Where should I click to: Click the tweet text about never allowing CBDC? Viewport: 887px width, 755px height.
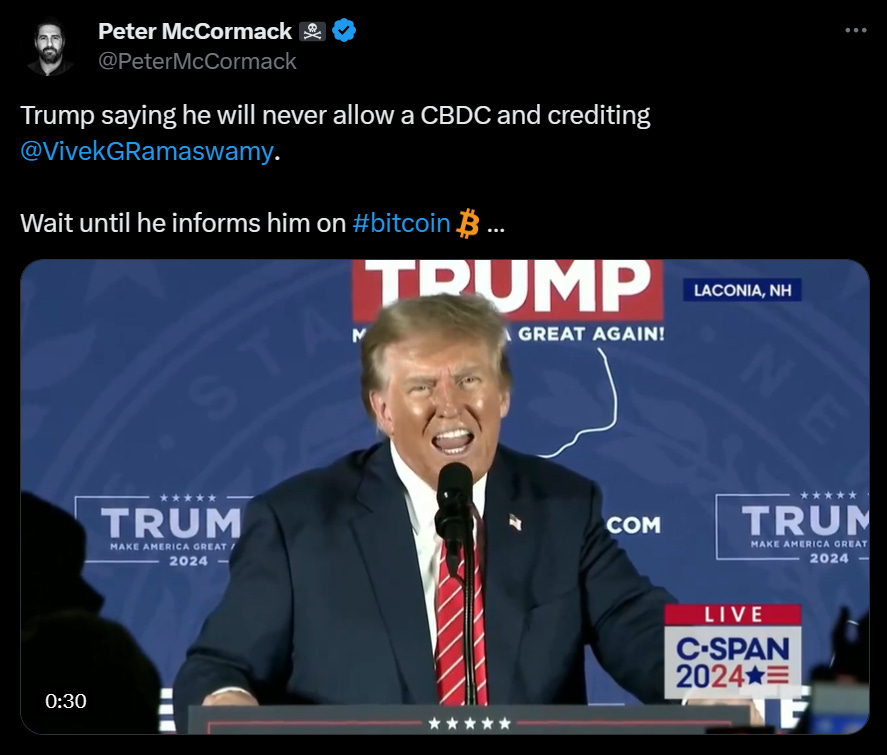pos(335,115)
